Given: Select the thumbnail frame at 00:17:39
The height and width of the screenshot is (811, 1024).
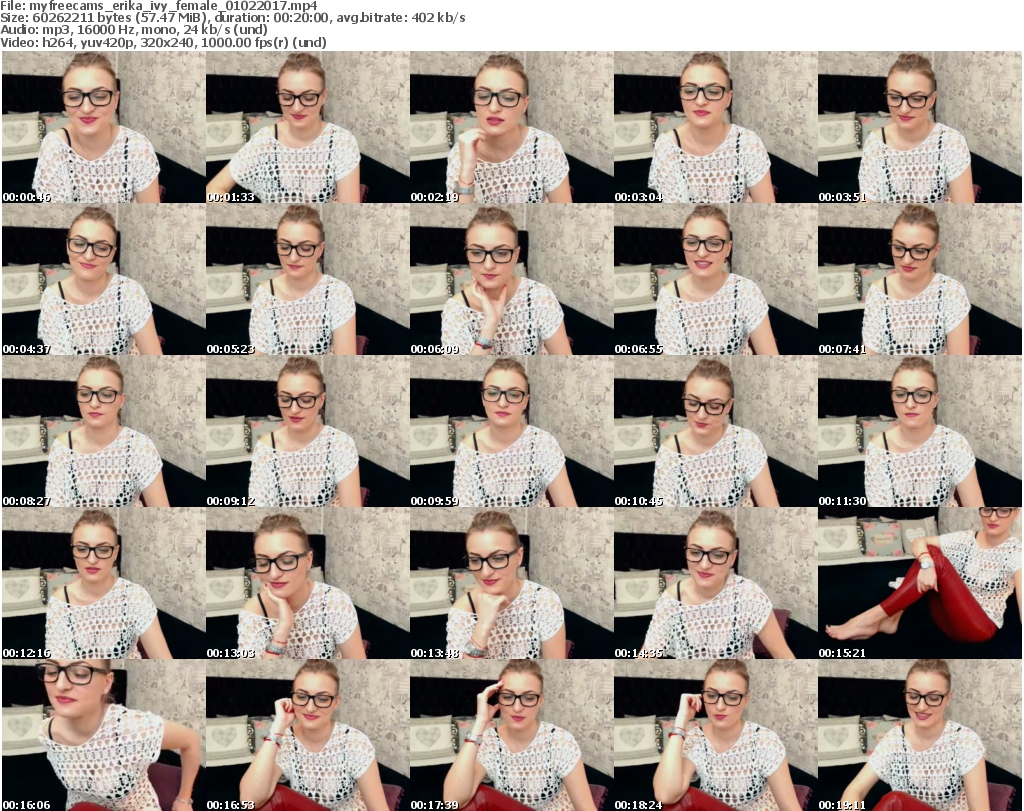Looking at the screenshot, I should (511, 735).
